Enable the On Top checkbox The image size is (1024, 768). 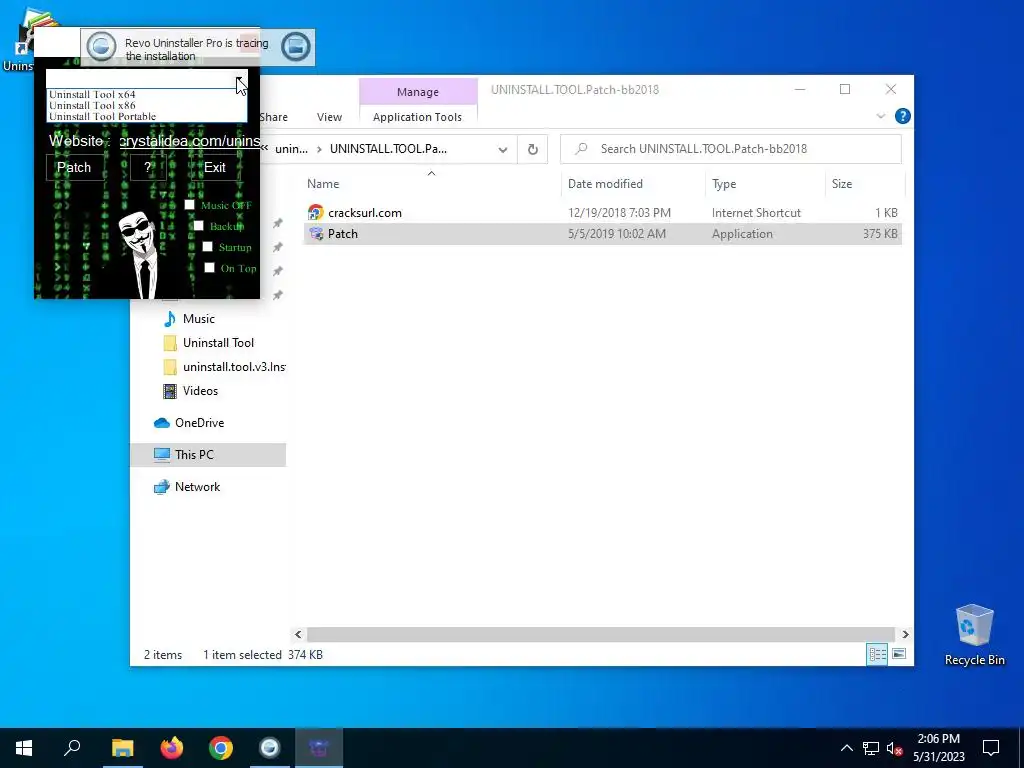point(210,268)
